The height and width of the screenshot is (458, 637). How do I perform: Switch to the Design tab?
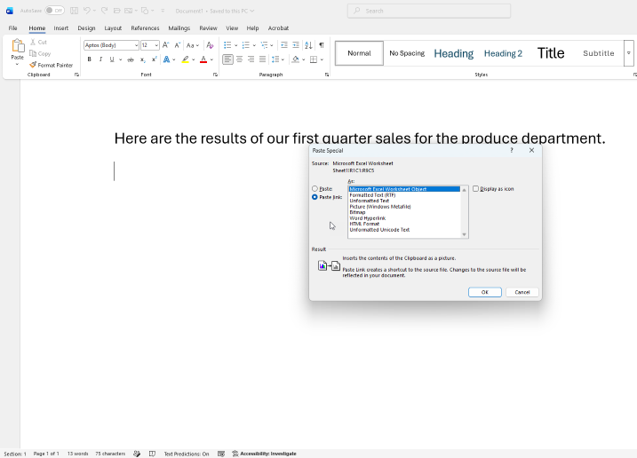pyautogui.click(x=87, y=28)
